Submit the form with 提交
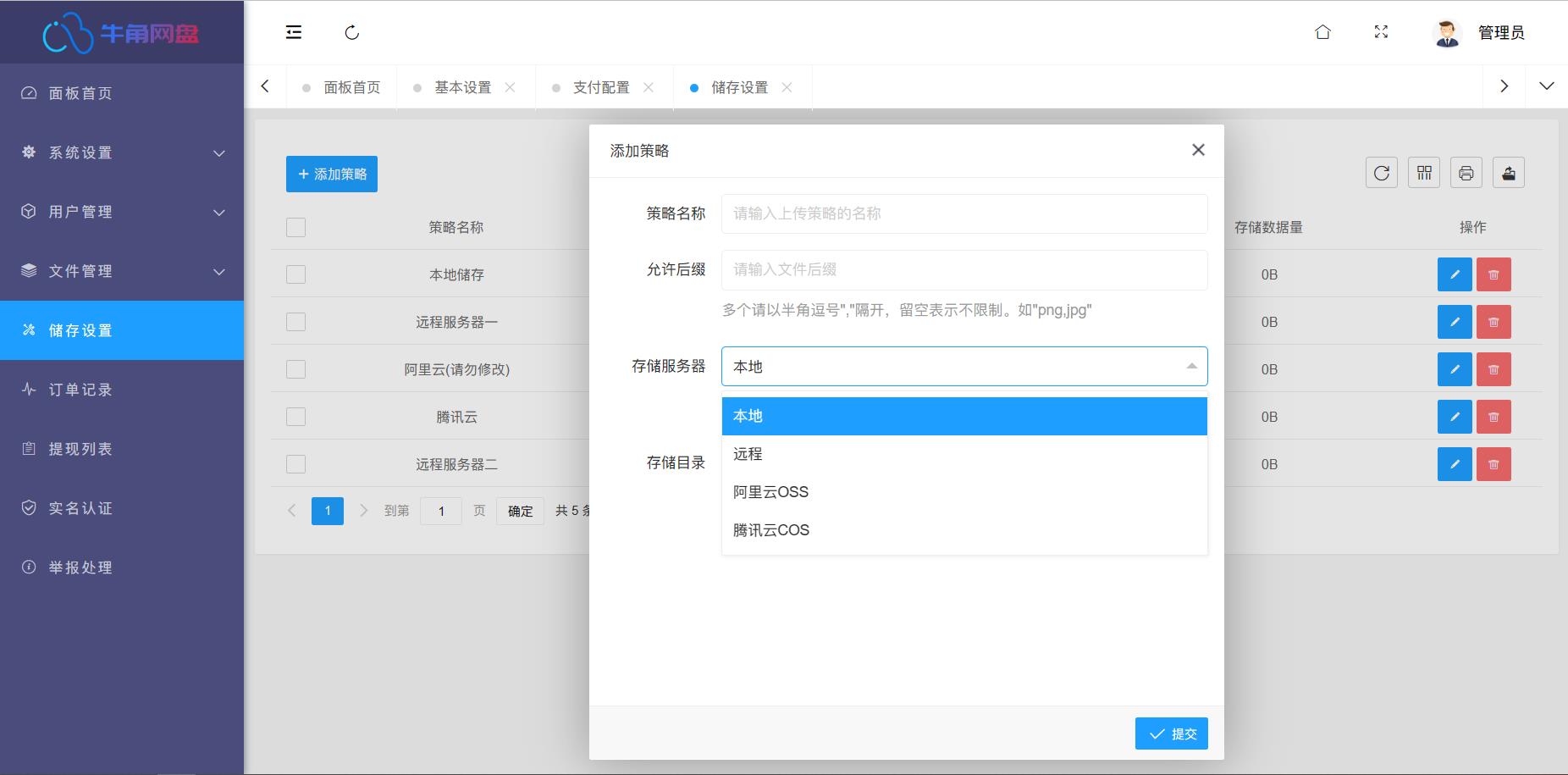Image resolution: width=1568 pixels, height=775 pixels. pos(1172,733)
